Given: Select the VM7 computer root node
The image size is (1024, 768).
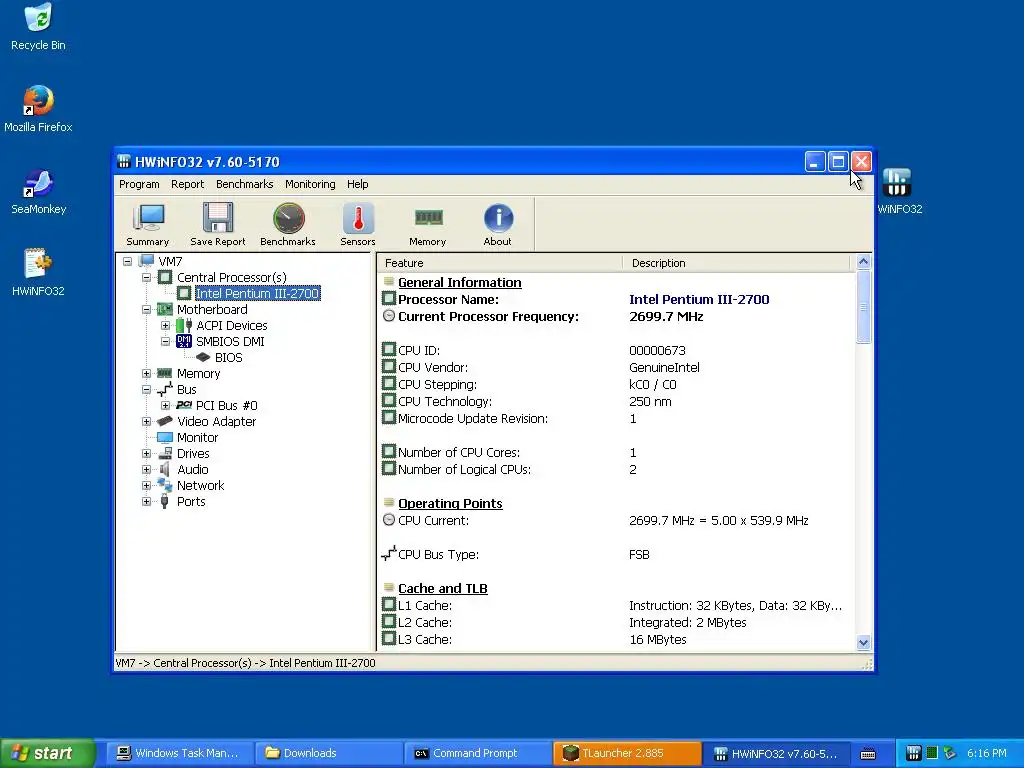Looking at the screenshot, I should tap(170, 261).
